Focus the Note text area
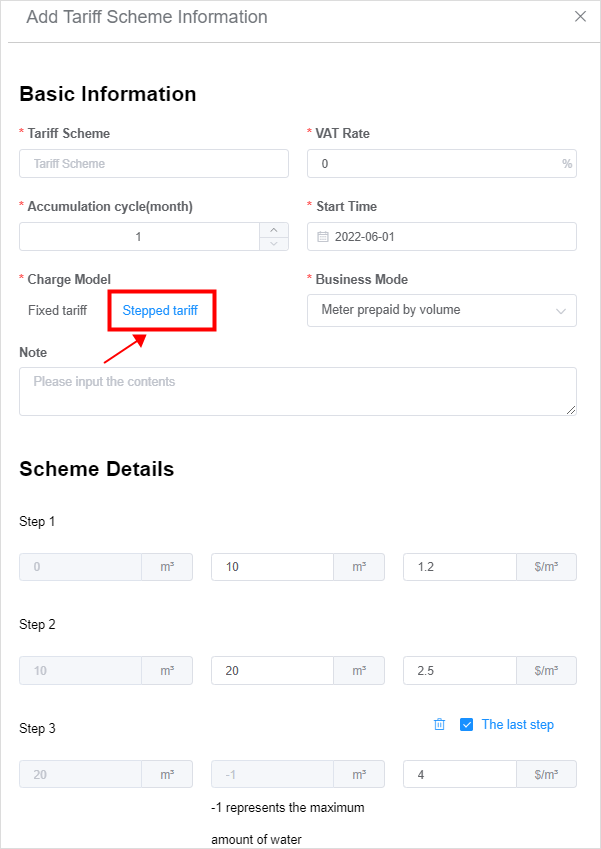The height and width of the screenshot is (849, 601). (298, 391)
